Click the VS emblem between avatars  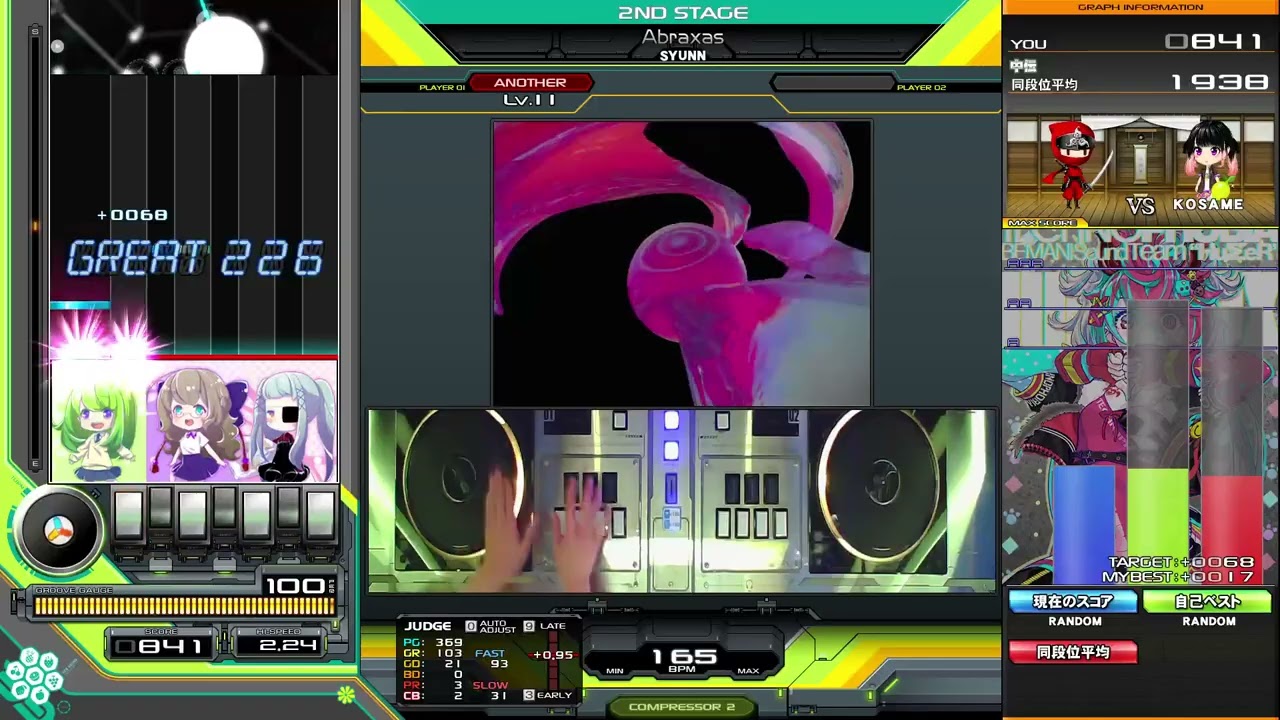(1141, 205)
